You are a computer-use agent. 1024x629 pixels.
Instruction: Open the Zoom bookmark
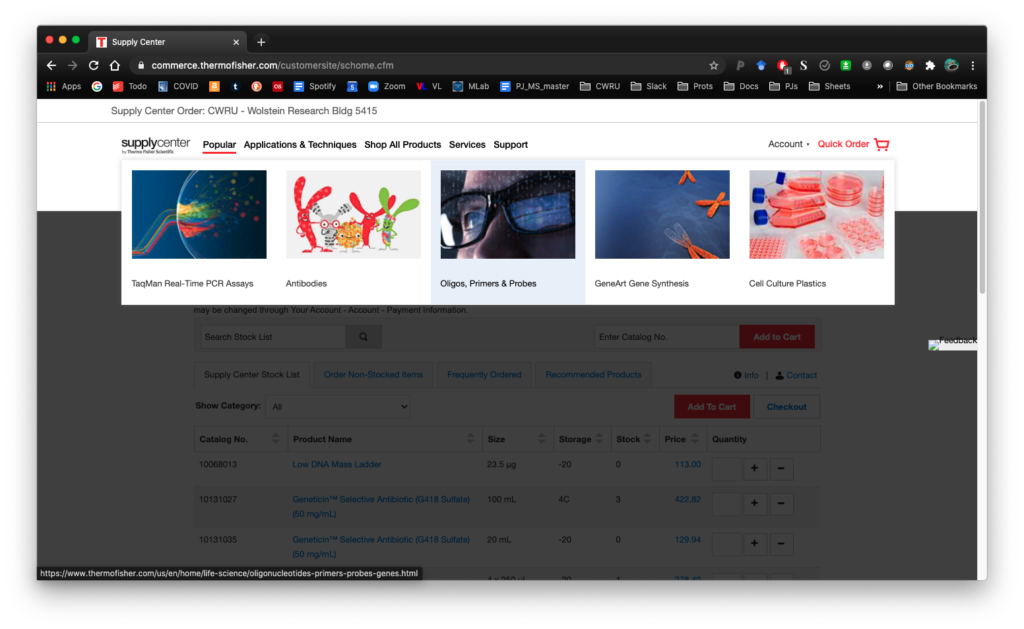(x=387, y=86)
